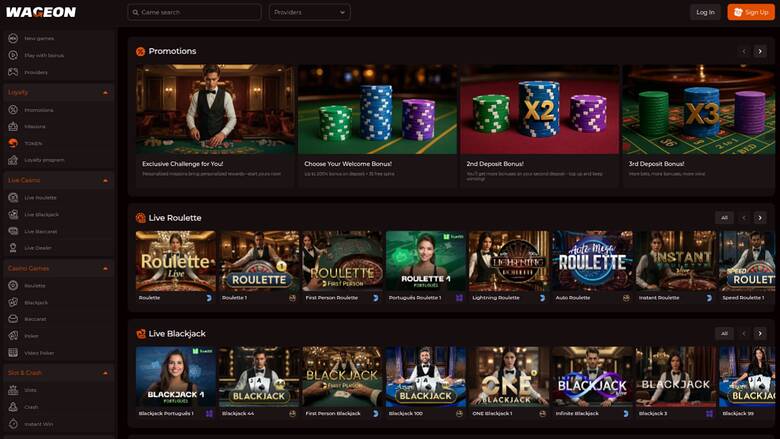780x439 pixels.
Task: Click the 'ONE Blackjack 1' caption text
Action: (492, 414)
